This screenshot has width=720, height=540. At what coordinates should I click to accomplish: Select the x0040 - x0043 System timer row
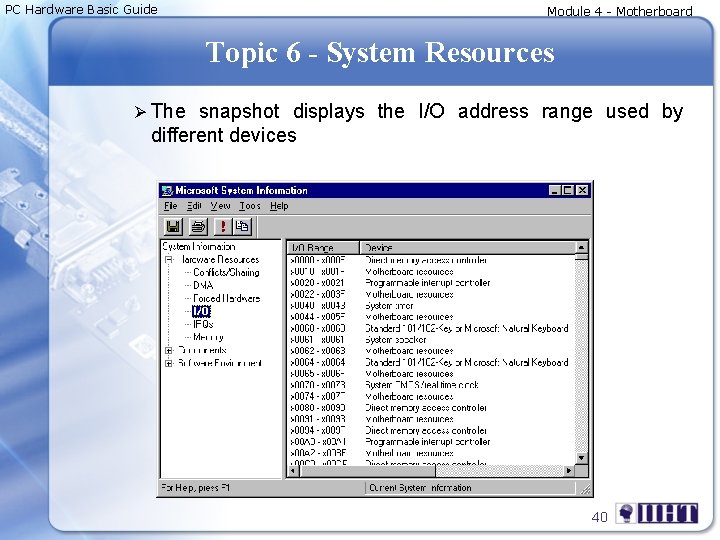click(431, 305)
